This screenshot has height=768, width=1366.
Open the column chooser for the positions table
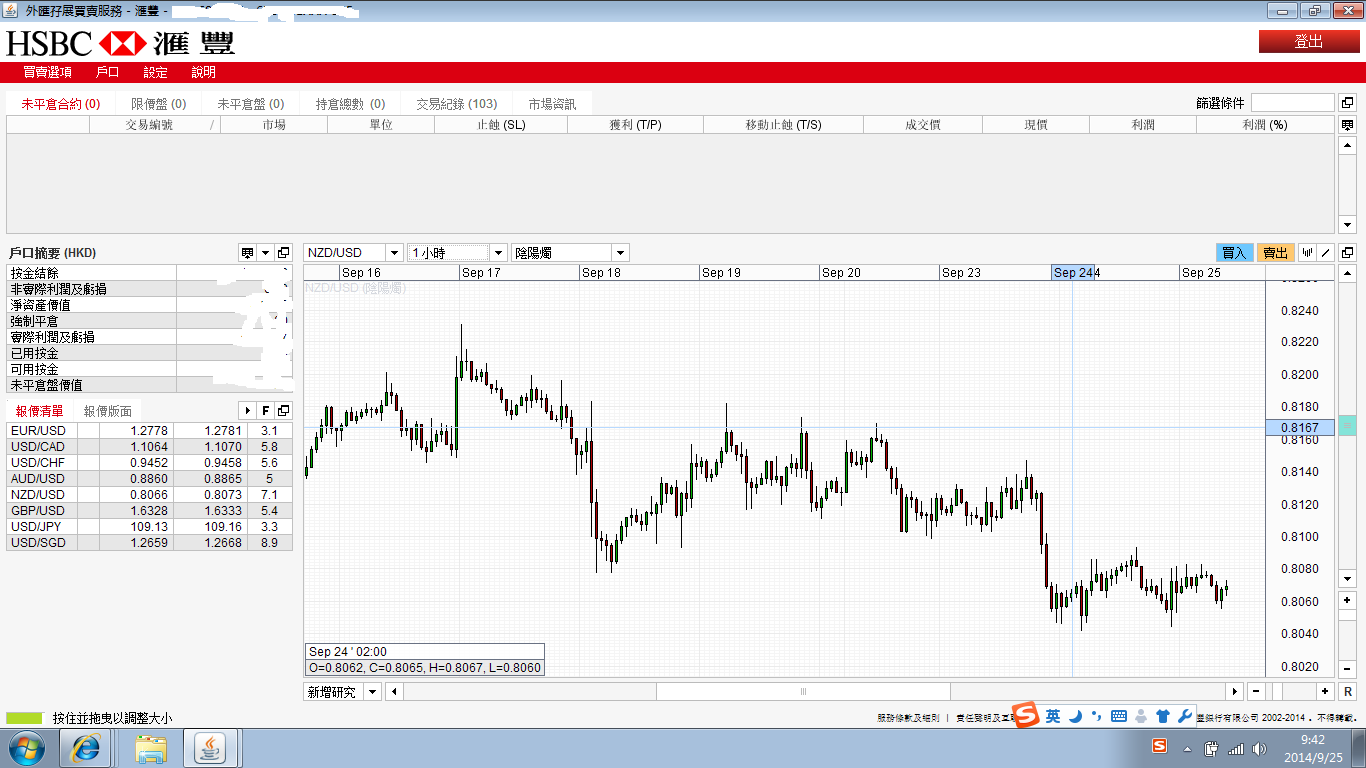pyautogui.click(x=1347, y=125)
